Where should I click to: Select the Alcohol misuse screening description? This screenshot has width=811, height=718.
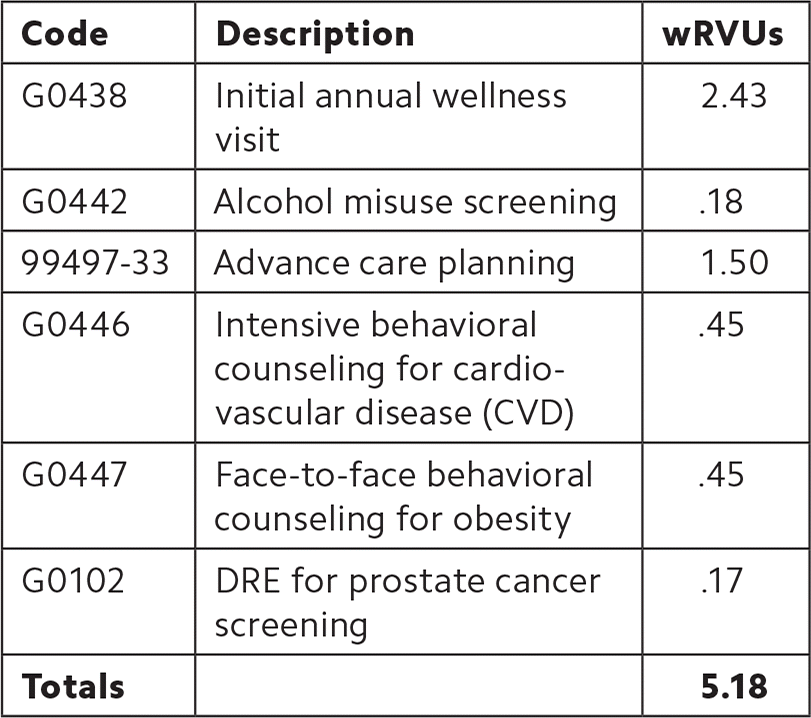pyautogui.click(x=415, y=202)
